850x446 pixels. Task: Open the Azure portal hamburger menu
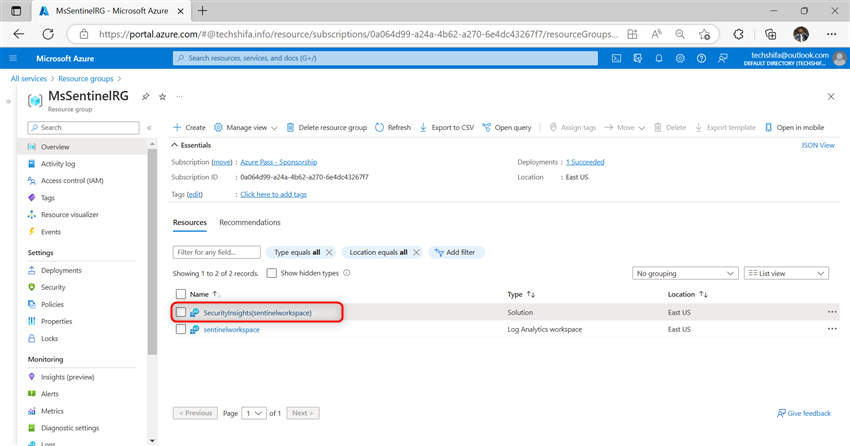13,58
